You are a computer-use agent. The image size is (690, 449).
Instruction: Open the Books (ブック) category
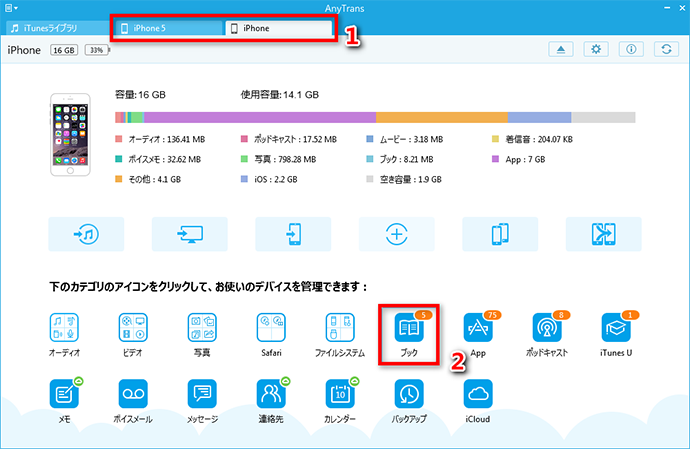409,328
